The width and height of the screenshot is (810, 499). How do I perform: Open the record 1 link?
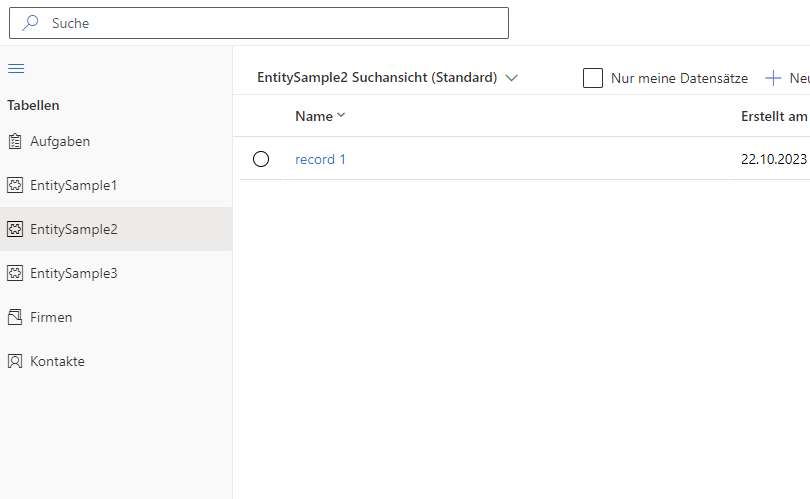tap(320, 159)
